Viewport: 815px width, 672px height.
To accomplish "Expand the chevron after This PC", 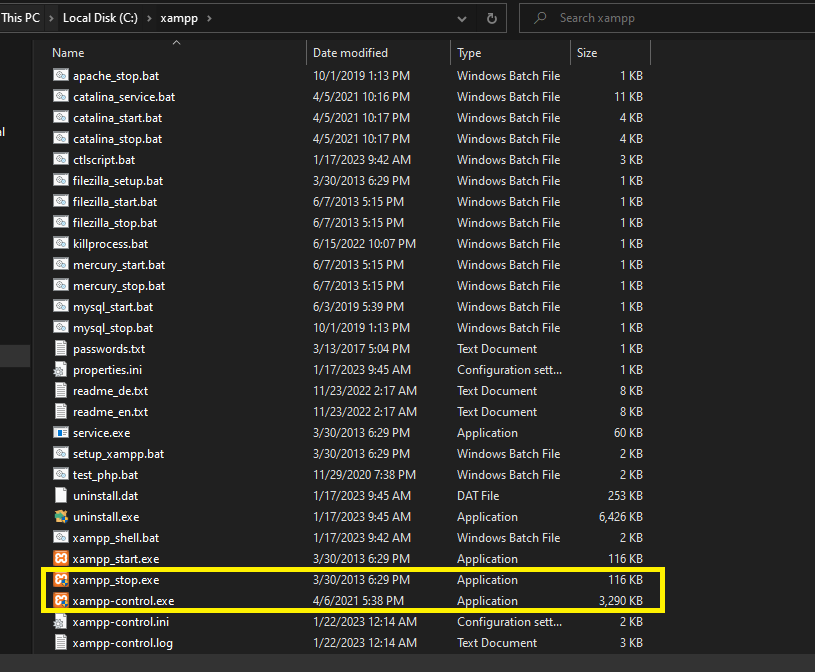I will point(51,18).
